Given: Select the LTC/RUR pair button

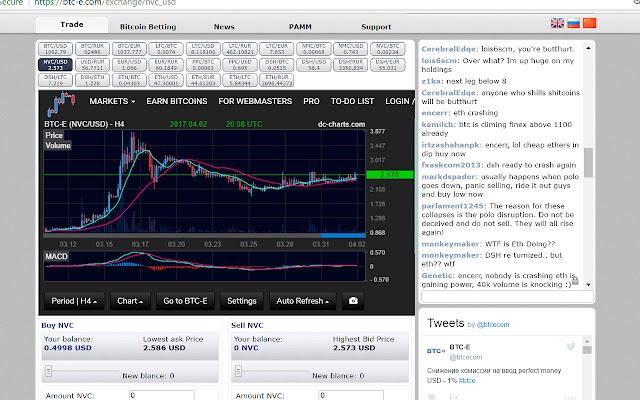Looking at the screenshot, I should [240, 49].
